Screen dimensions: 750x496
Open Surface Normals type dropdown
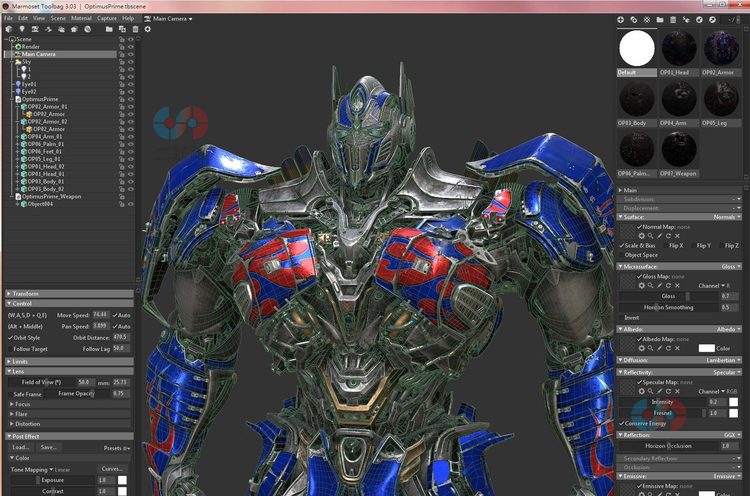tap(727, 217)
